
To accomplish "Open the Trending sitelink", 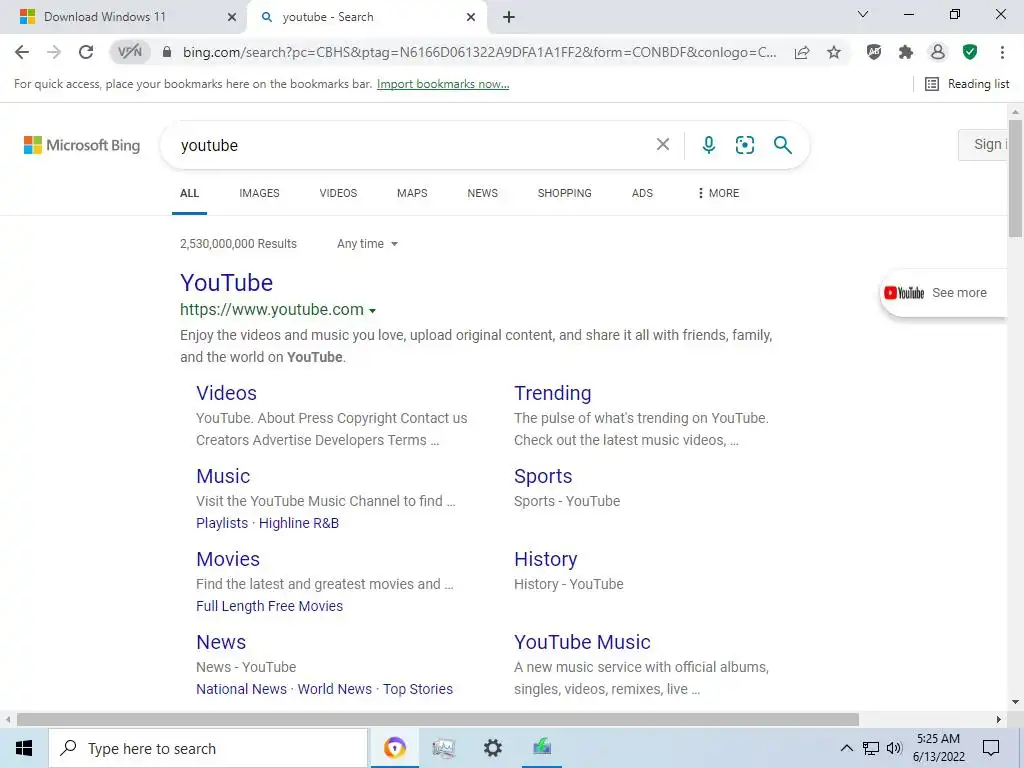I will tap(552, 393).
